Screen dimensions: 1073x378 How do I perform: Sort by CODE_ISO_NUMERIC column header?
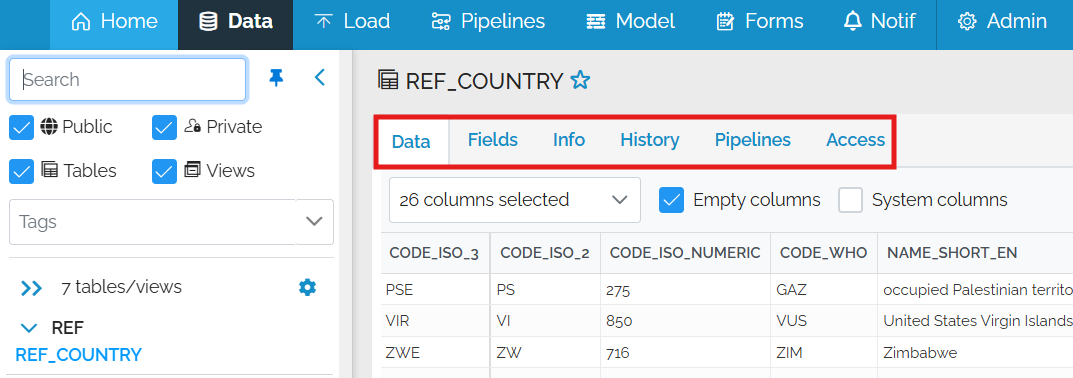click(x=685, y=253)
